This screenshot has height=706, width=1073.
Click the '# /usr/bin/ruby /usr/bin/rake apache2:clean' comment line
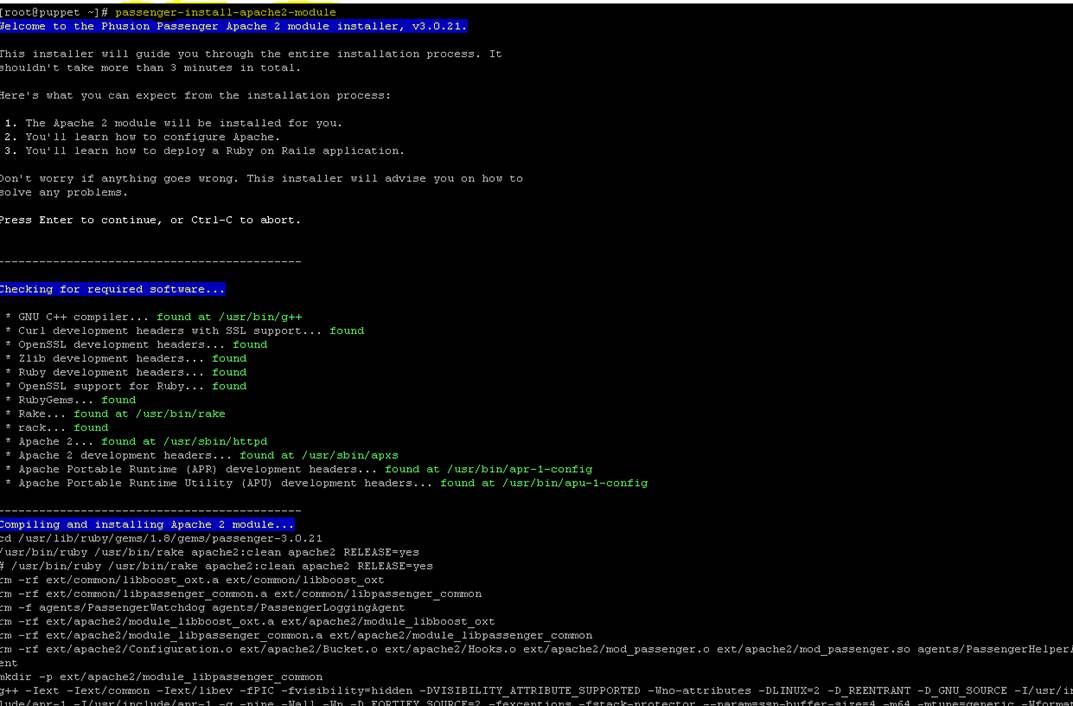(216, 566)
